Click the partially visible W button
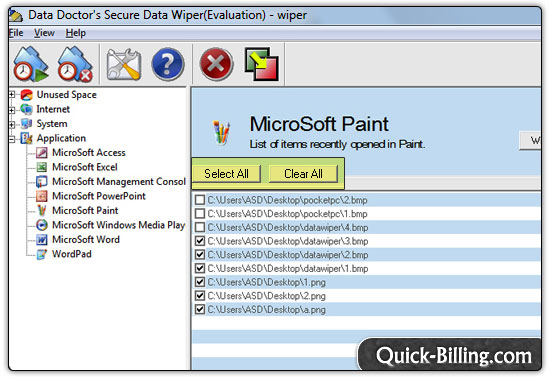This screenshot has height=377, width=550. pyautogui.click(x=530, y=141)
